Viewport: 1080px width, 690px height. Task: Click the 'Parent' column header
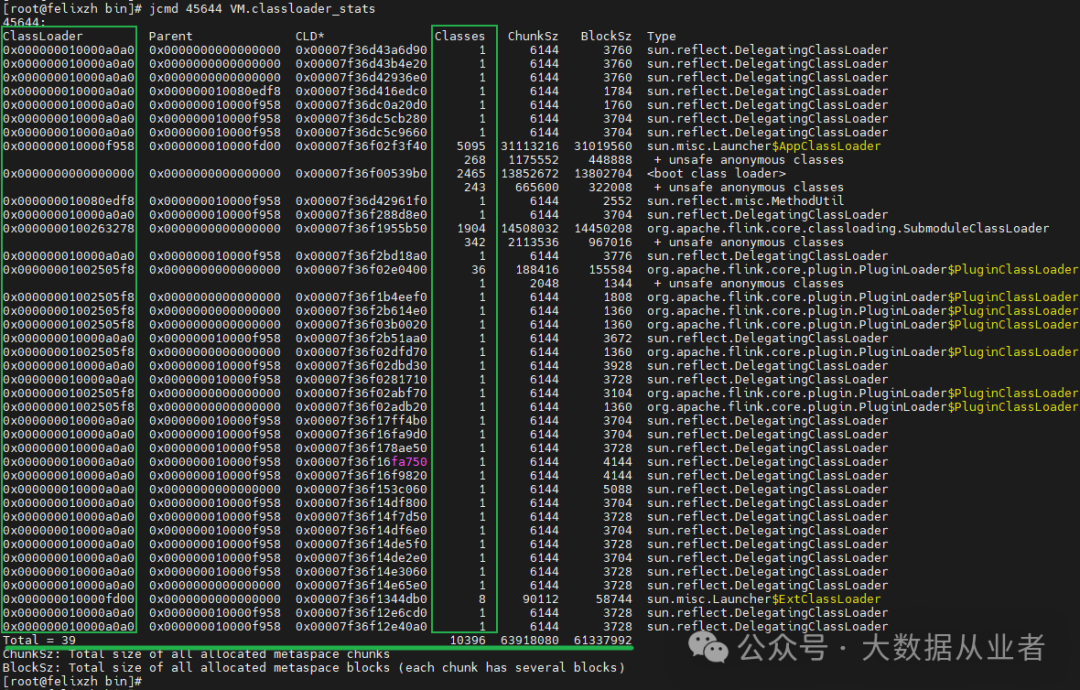[x=171, y=36]
